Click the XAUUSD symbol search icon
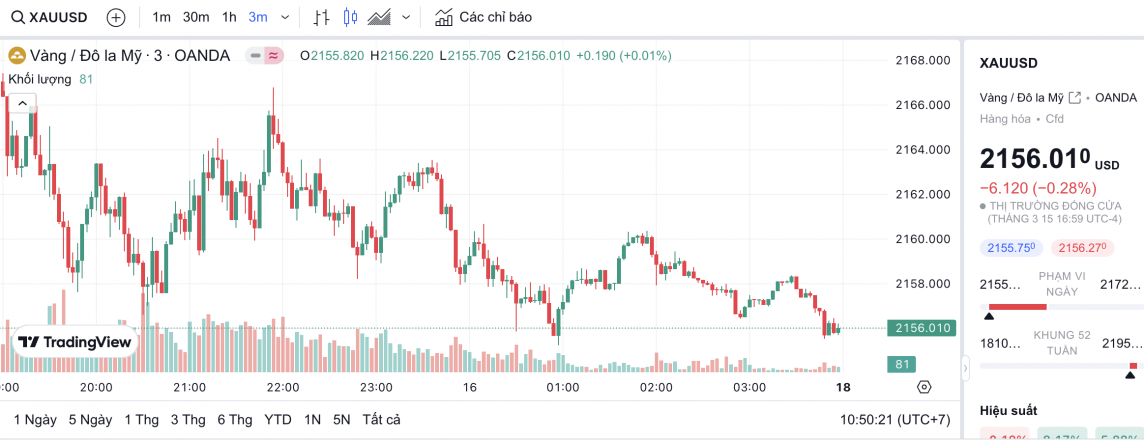 [18, 17]
